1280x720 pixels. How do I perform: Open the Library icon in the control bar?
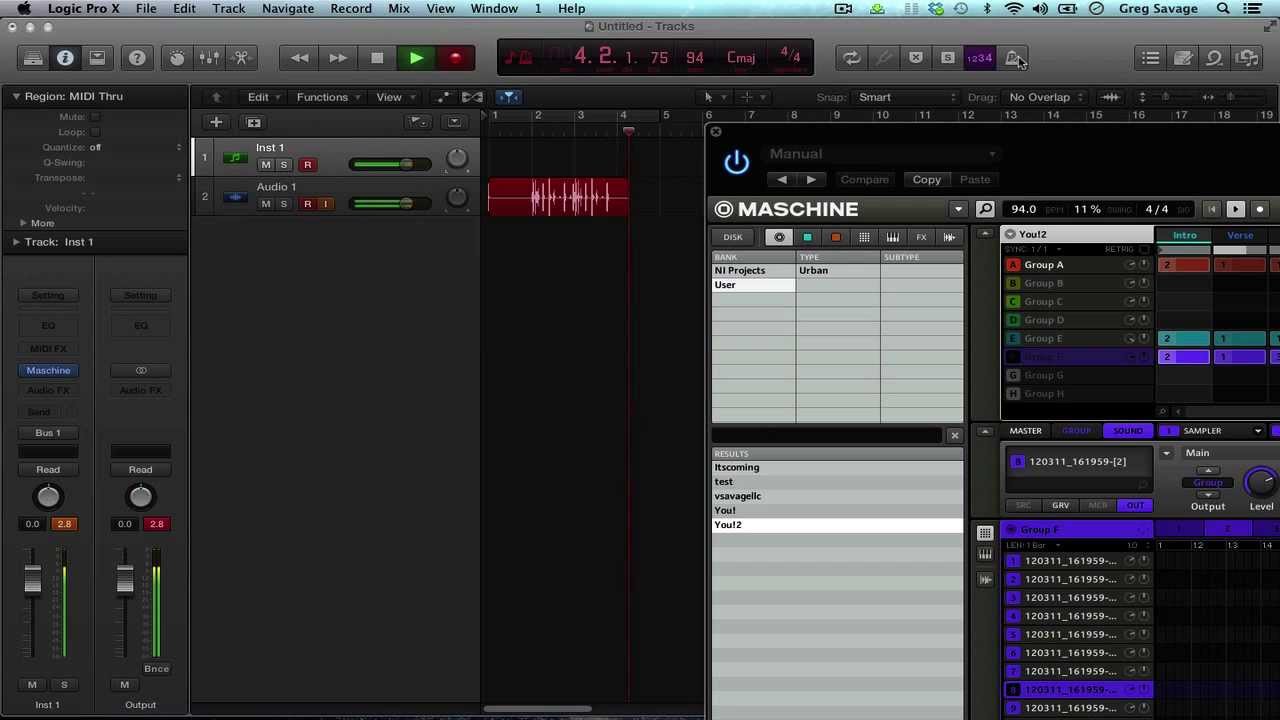point(33,58)
